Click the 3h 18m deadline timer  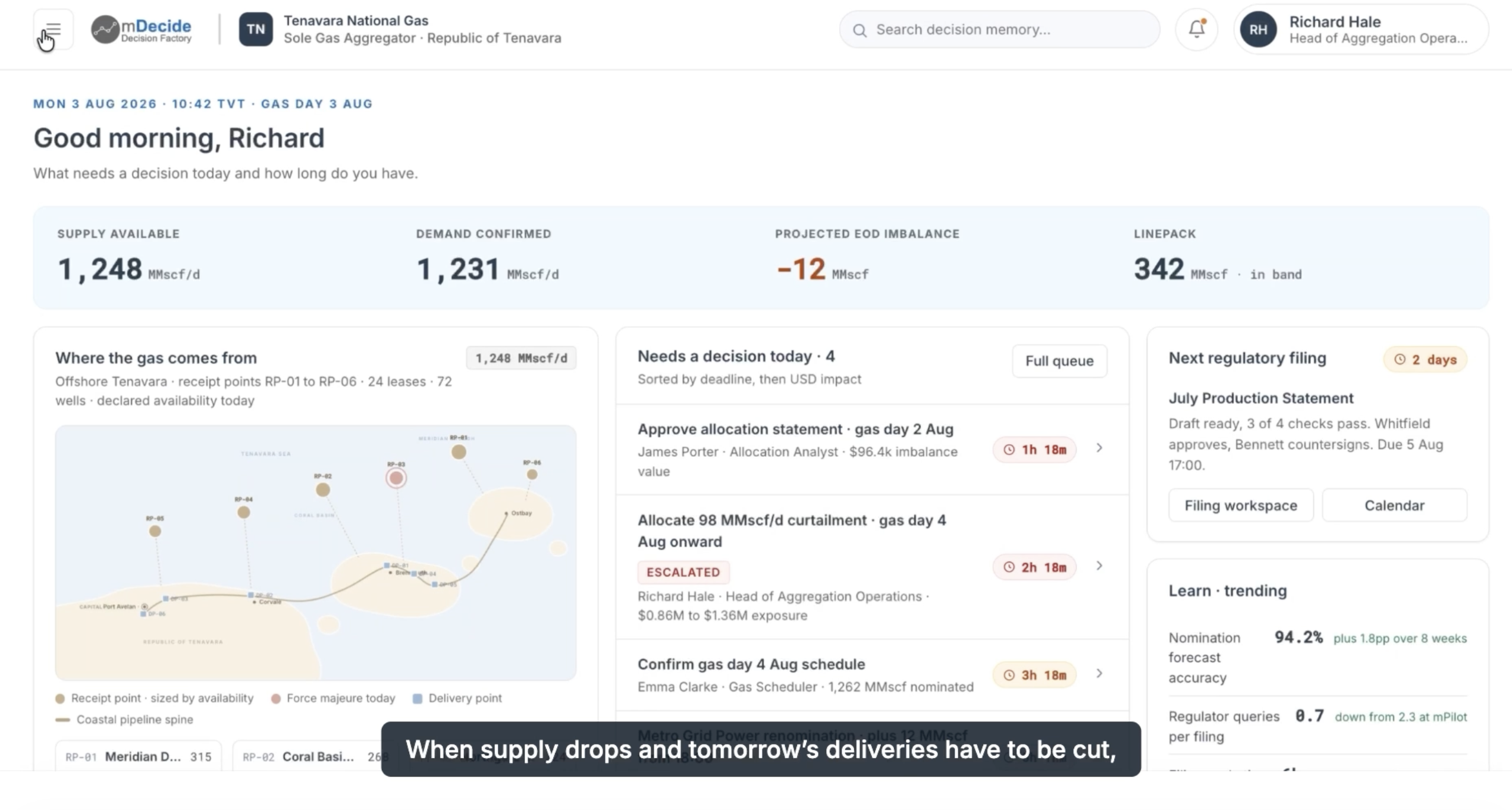coord(1034,675)
